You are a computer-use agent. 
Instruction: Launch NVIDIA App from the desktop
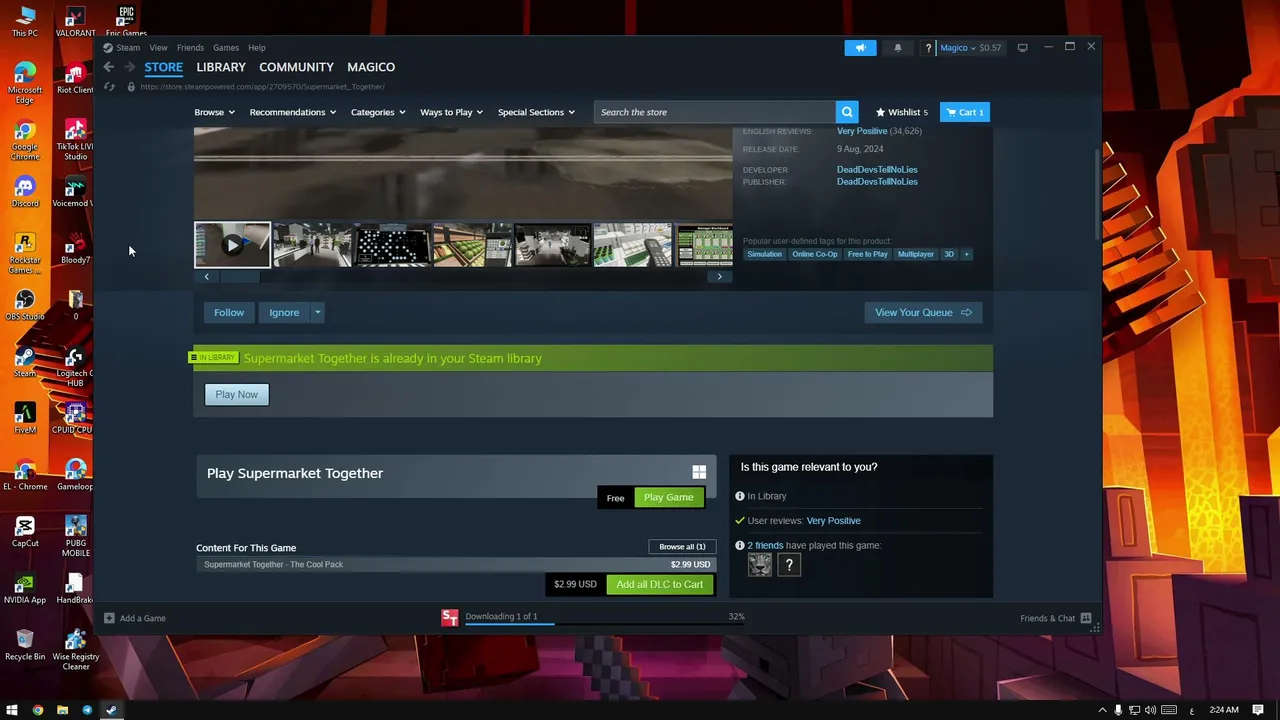tap(25, 588)
